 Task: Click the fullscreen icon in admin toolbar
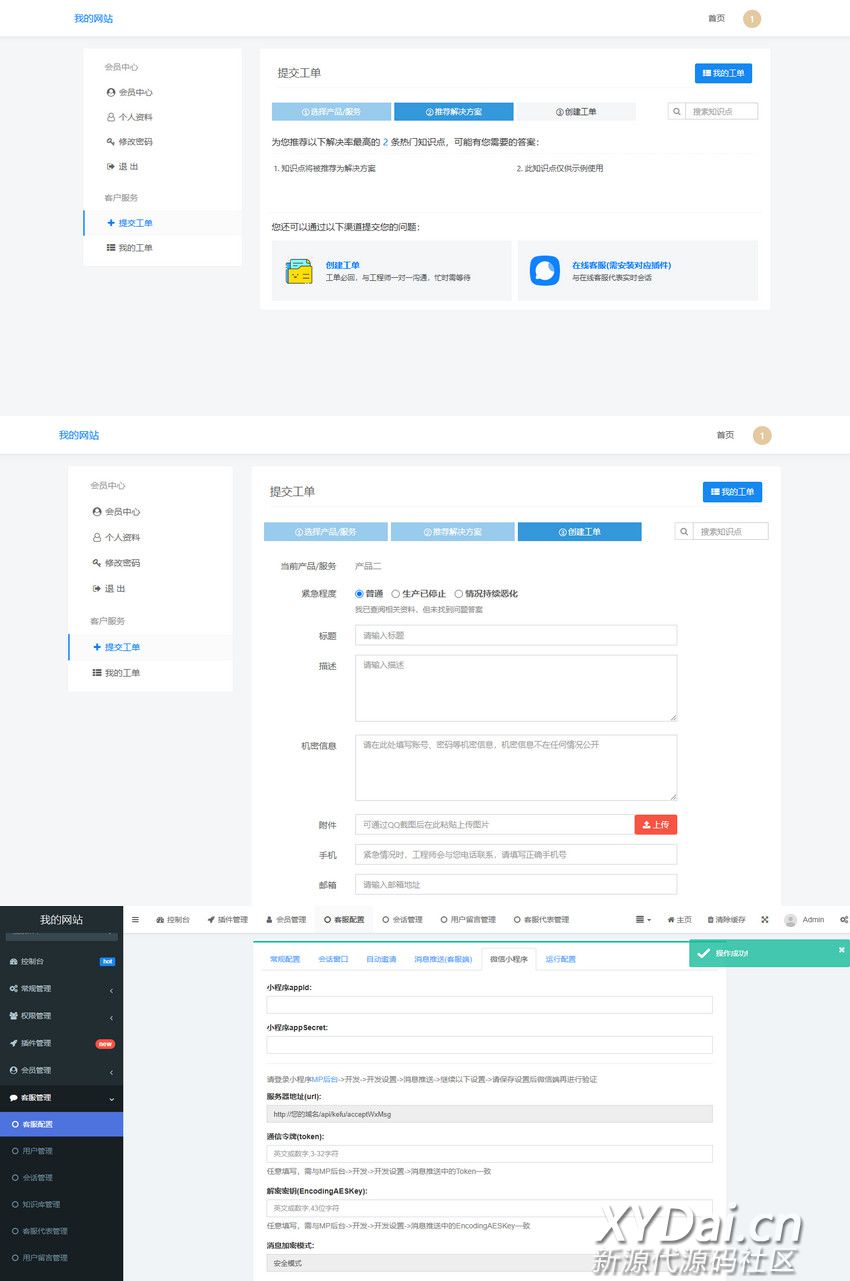(765, 919)
